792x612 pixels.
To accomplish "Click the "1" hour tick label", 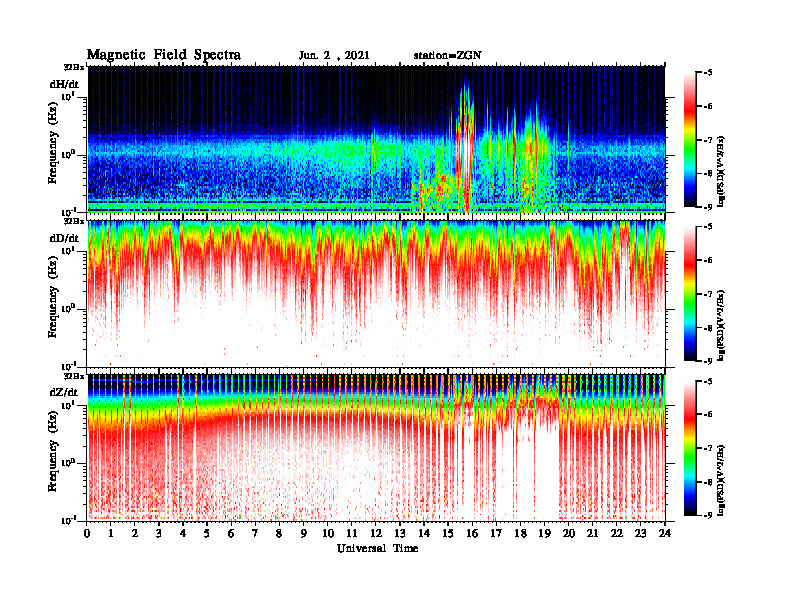I will click(111, 533).
